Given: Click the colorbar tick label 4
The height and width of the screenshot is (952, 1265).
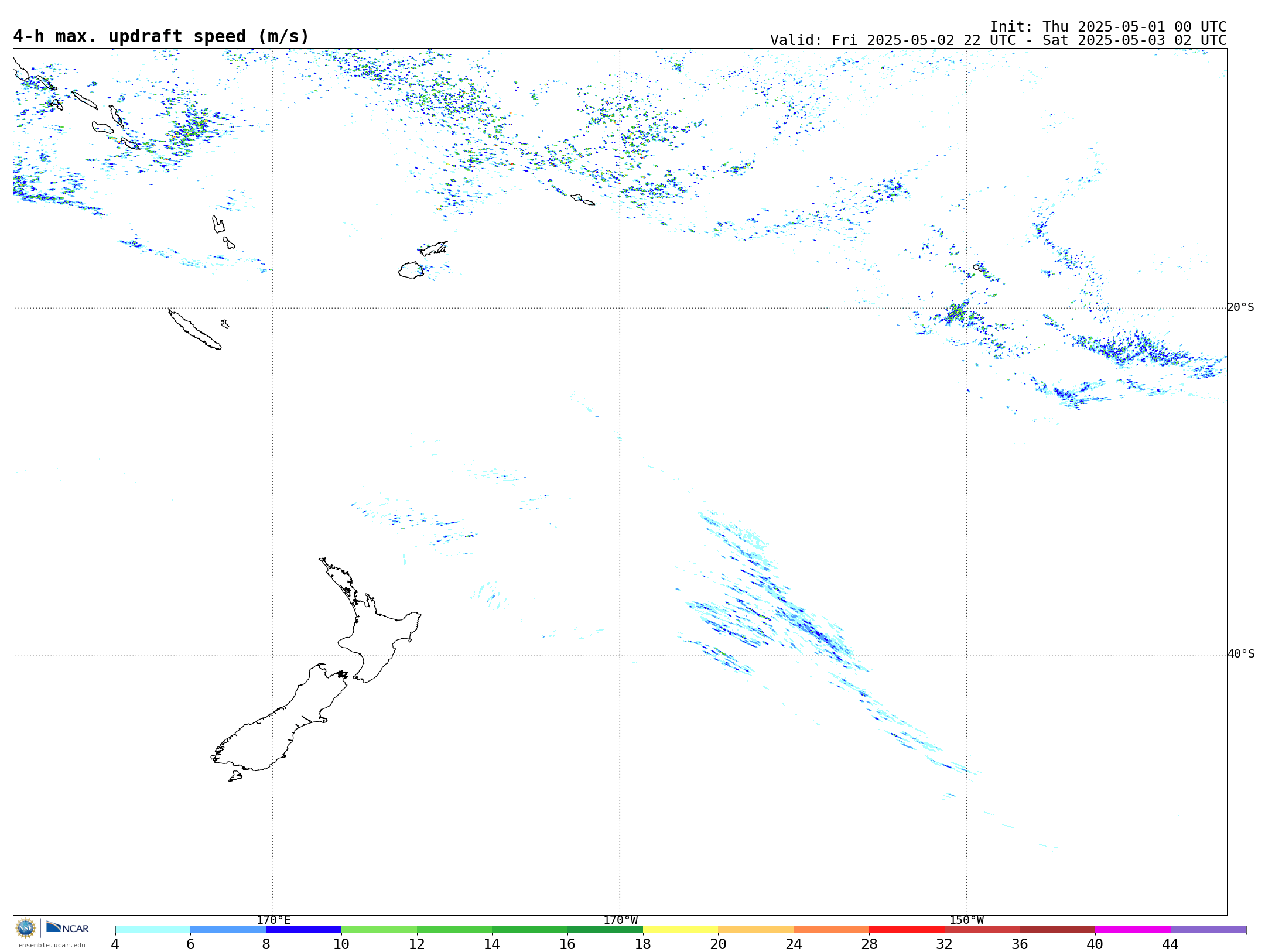Looking at the screenshot, I should pos(115,944).
